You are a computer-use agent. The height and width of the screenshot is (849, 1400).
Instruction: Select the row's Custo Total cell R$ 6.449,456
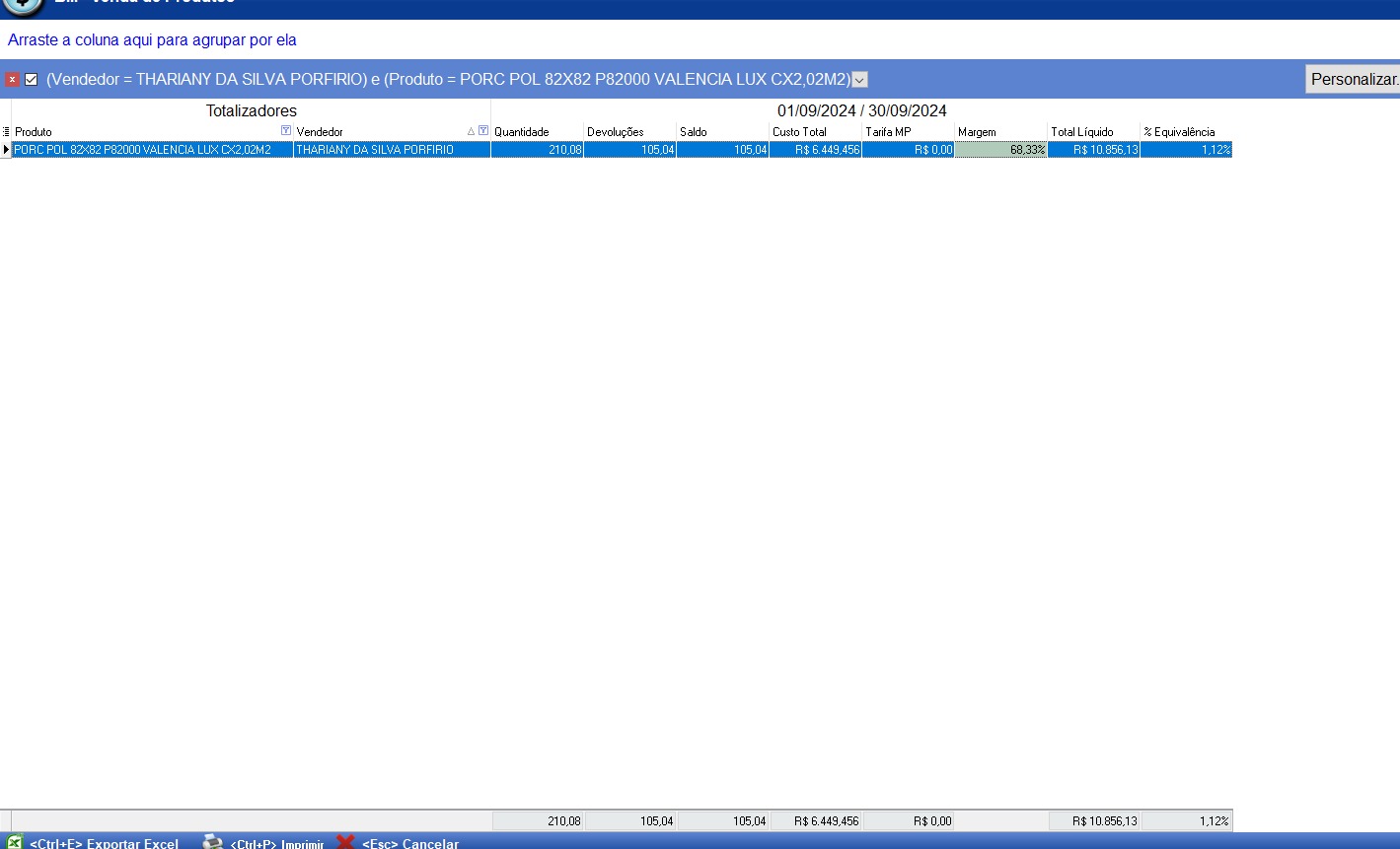click(815, 150)
